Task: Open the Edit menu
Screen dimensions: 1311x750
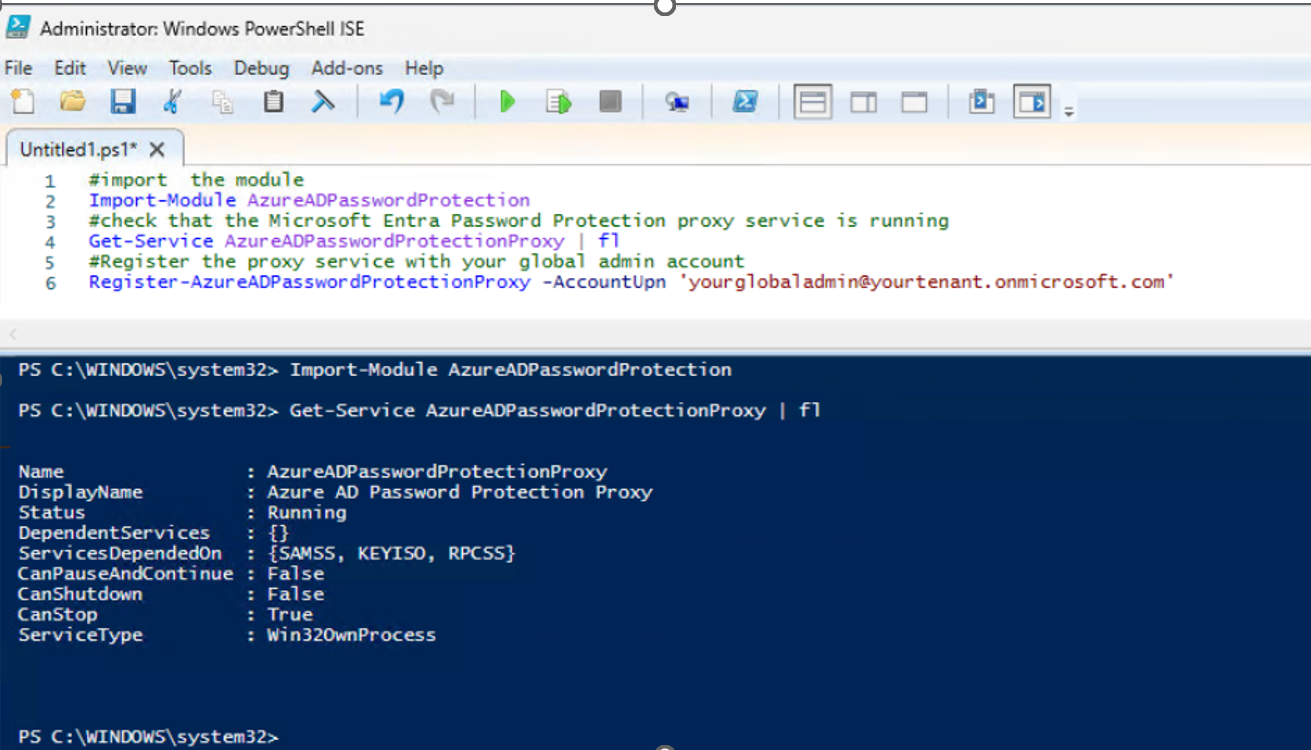Action: click(x=70, y=68)
